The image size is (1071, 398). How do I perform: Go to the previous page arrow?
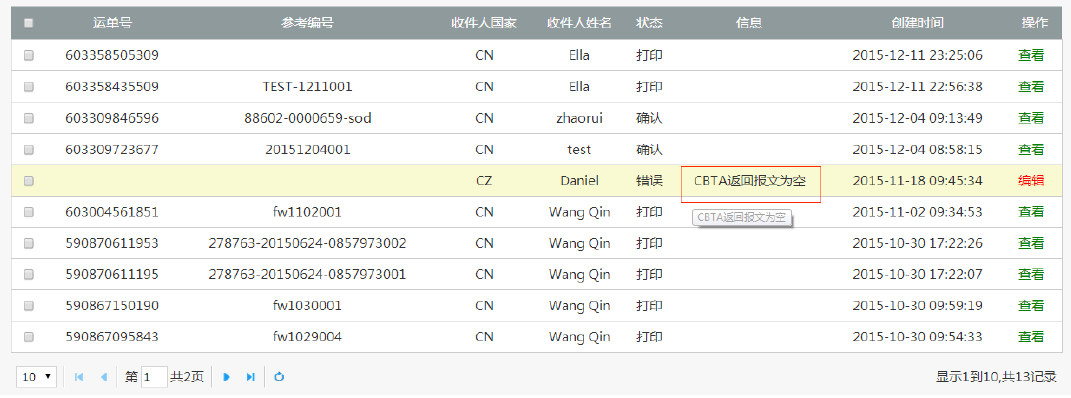104,377
